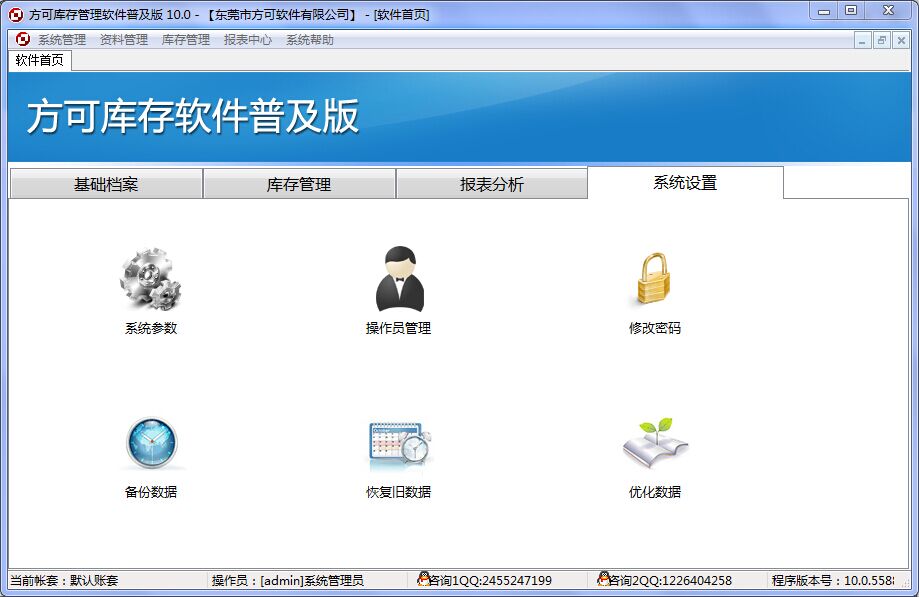Screen dimensions: 919x597
Task: Click the red app logo in menu bar
Action: point(23,39)
